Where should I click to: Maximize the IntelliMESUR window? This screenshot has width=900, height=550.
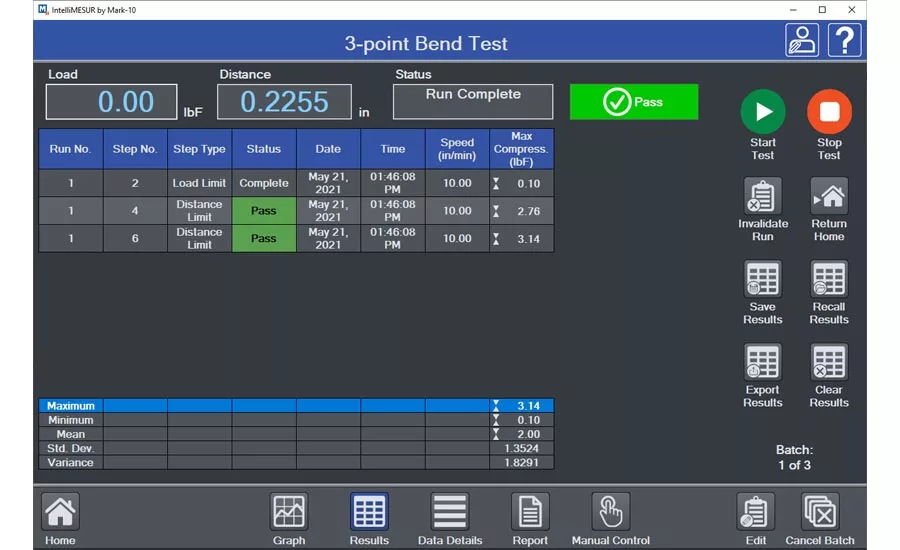coord(822,10)
